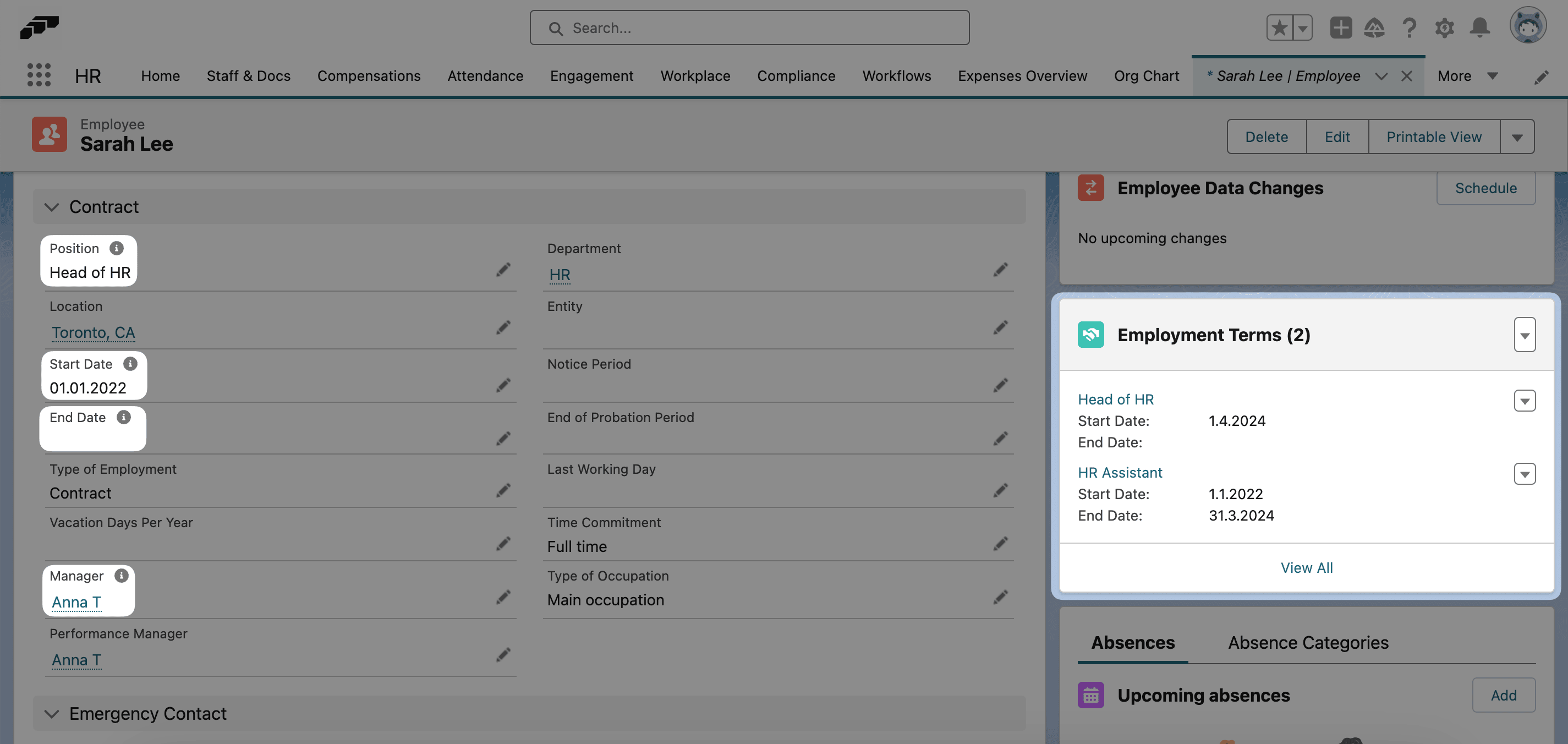
Task: Go to the Home tab
Action: [161, 76]
